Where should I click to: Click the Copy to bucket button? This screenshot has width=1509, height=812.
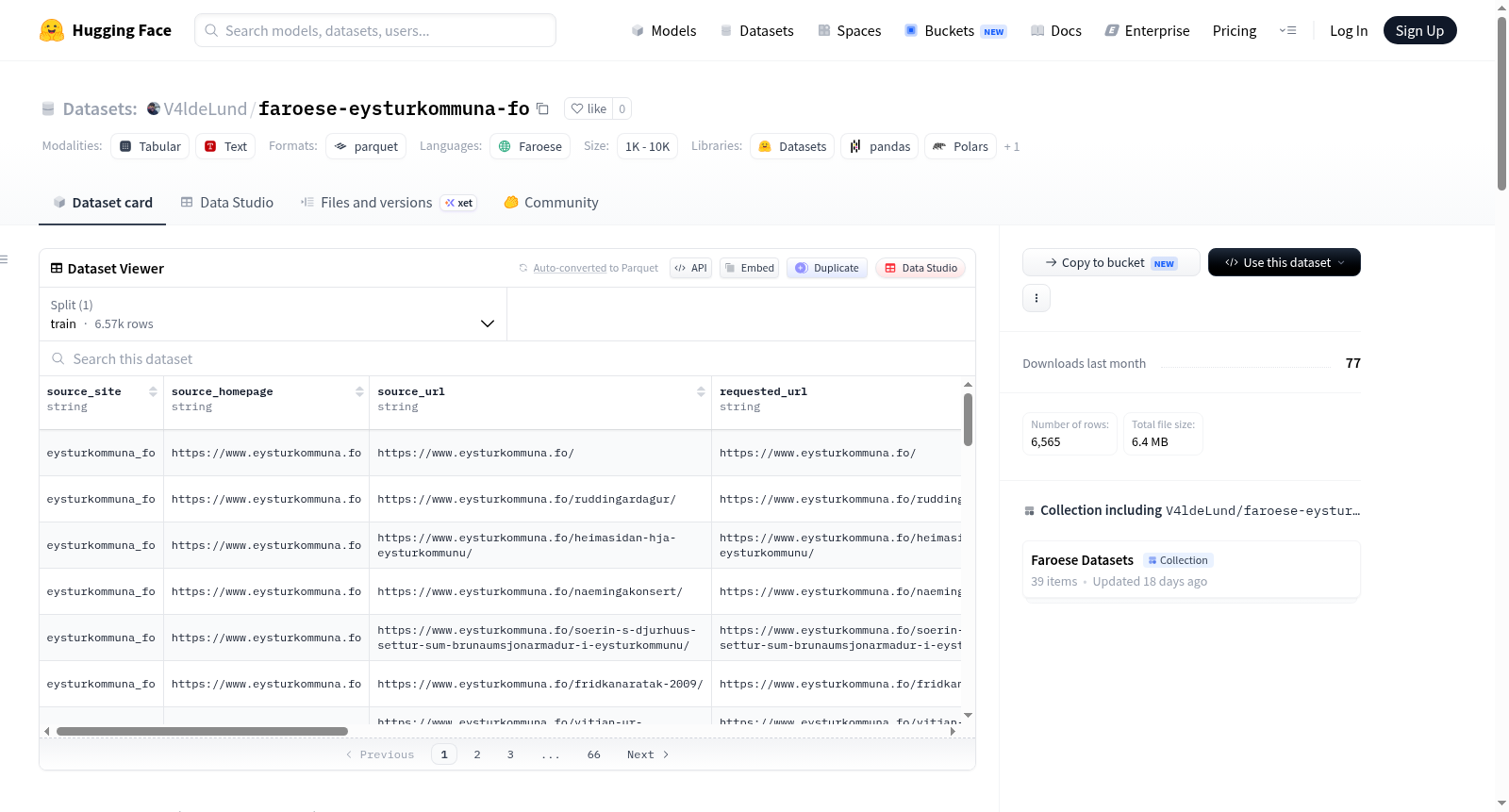[x=1111, y=262]
